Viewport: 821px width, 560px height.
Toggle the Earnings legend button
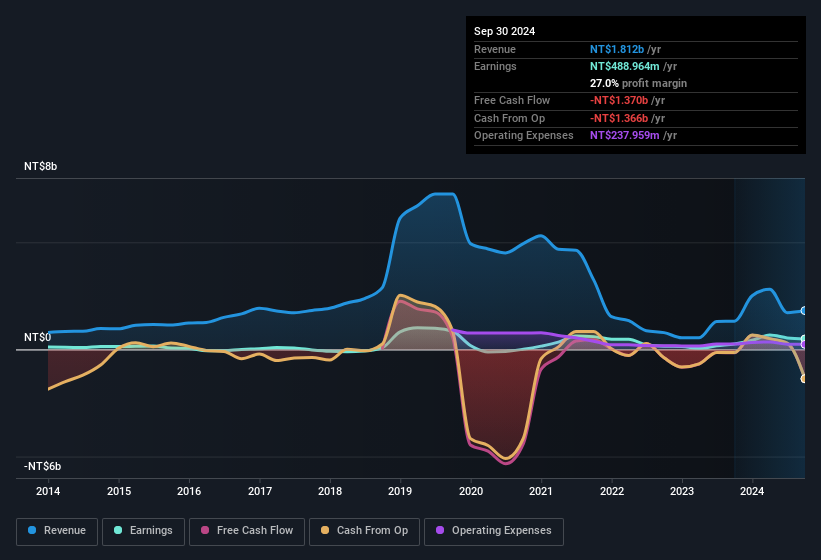coord(143,531)
